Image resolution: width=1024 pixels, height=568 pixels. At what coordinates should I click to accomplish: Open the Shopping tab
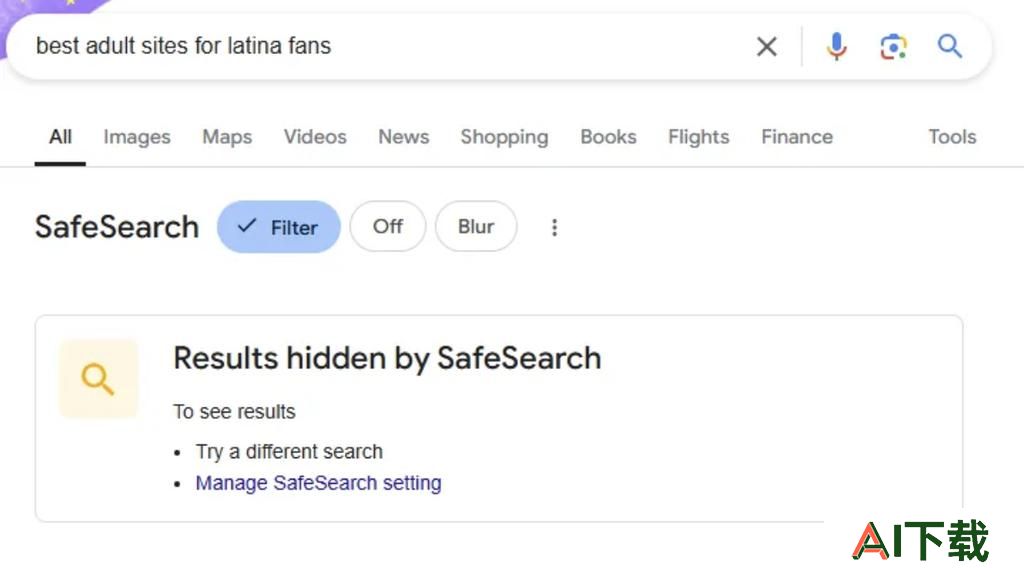point(504,136)
